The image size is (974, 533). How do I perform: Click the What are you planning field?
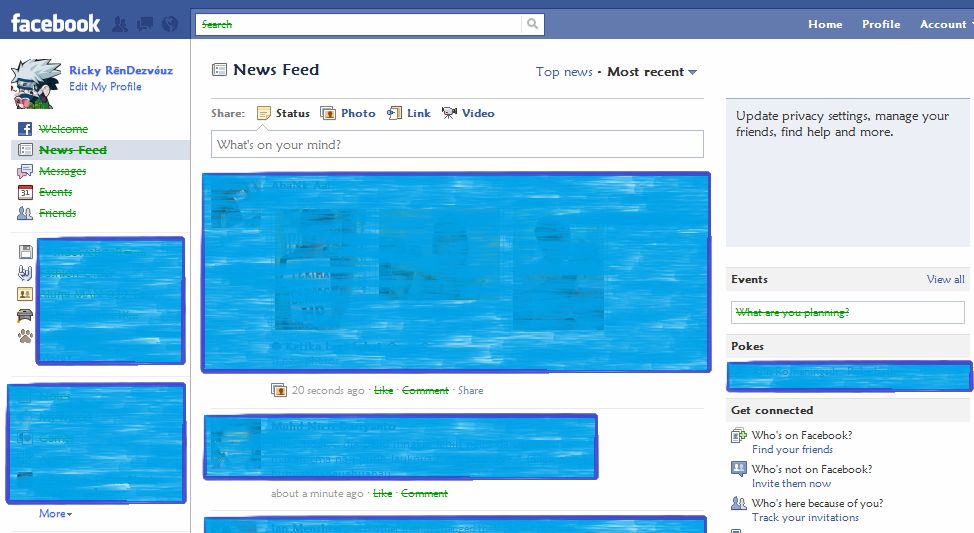coord(847,312)
